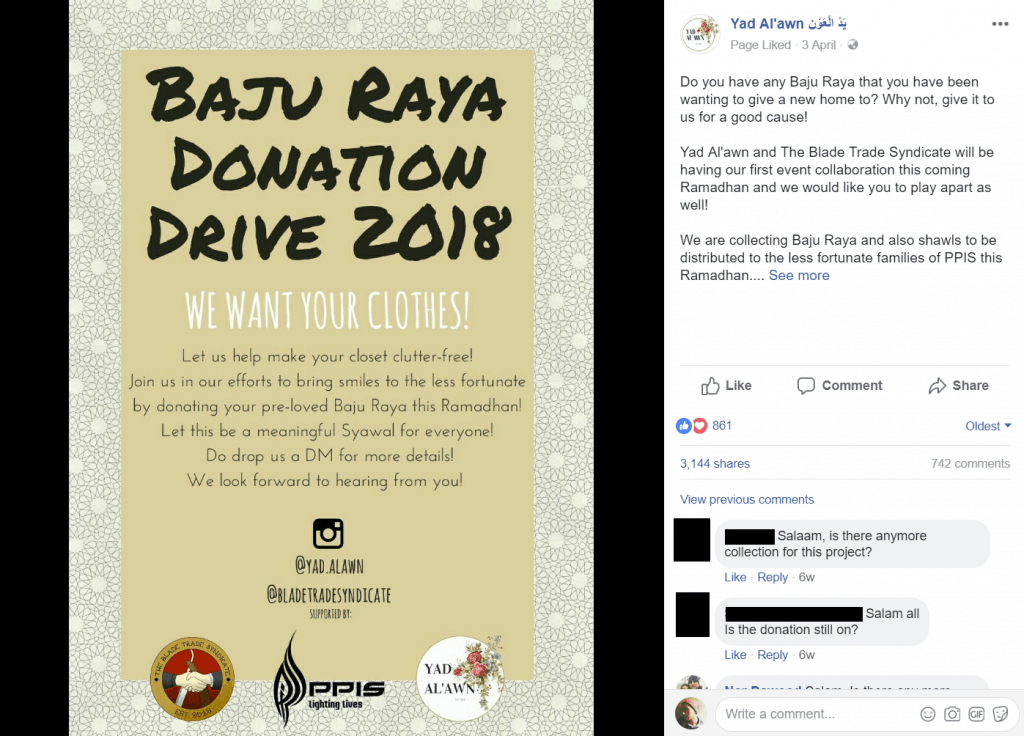Click the Write a comment field

coord(816,714)
